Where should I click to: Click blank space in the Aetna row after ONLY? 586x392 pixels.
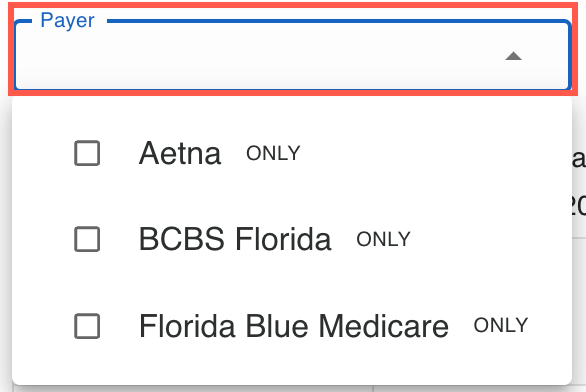tap(434, 153)
